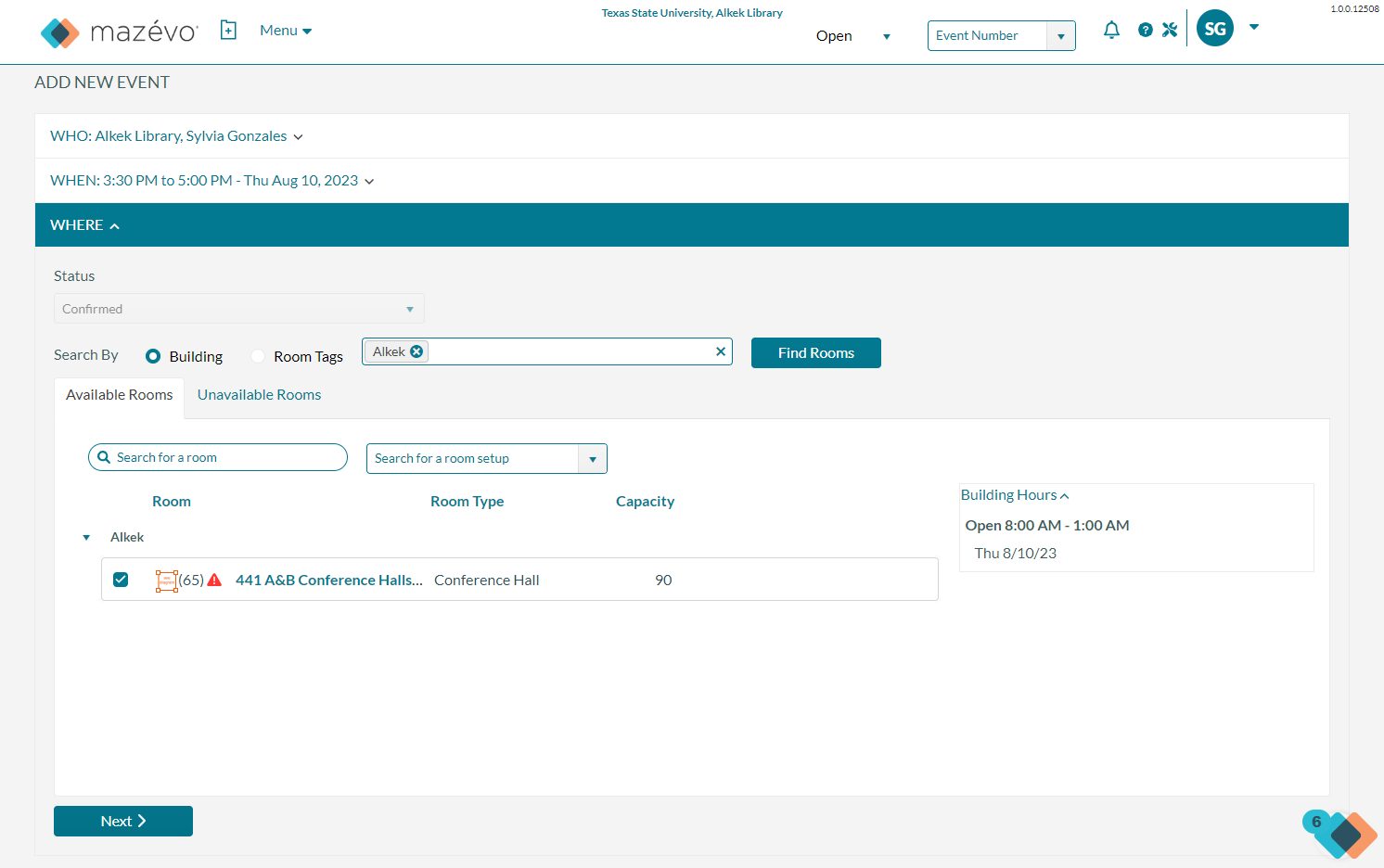Click the Search for a room field
This screenshot has height=868, width=1384.
point(218,457)
